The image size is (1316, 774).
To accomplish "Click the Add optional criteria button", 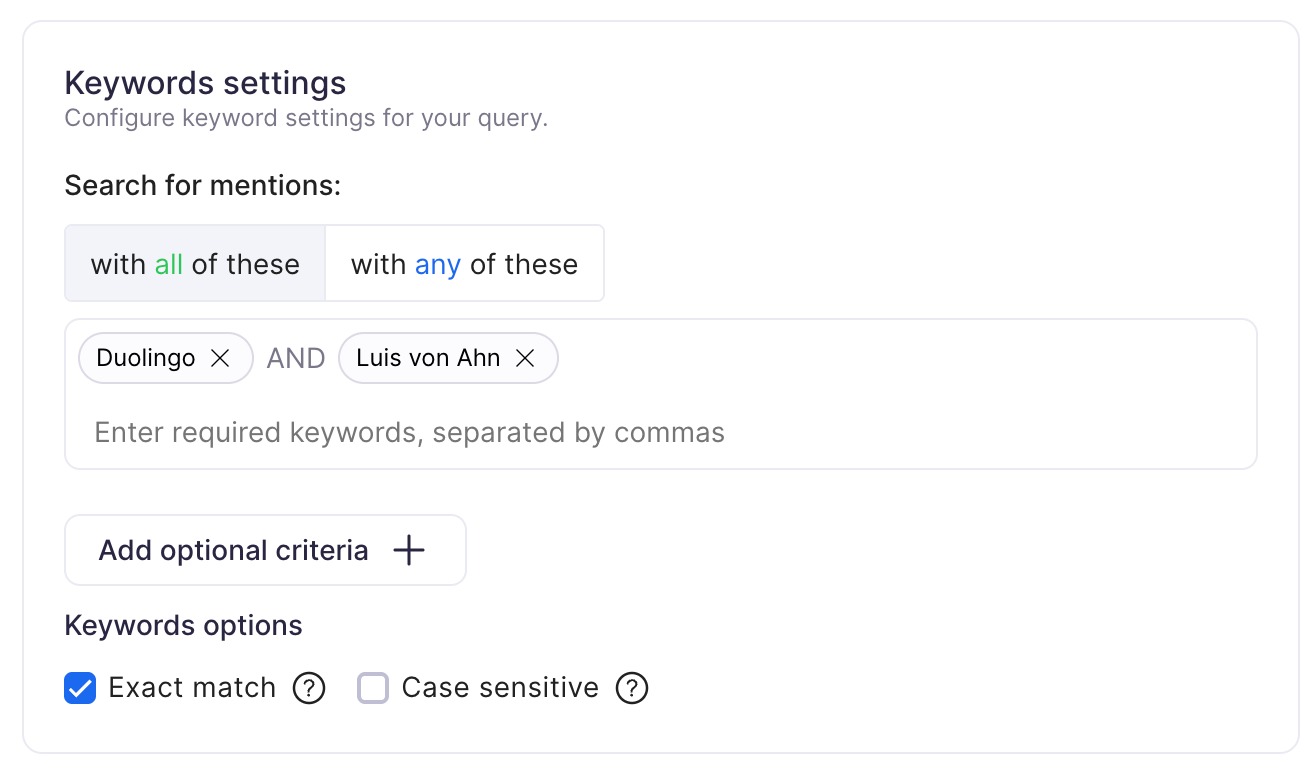I will pyautogui.click(x=264, y=550).
